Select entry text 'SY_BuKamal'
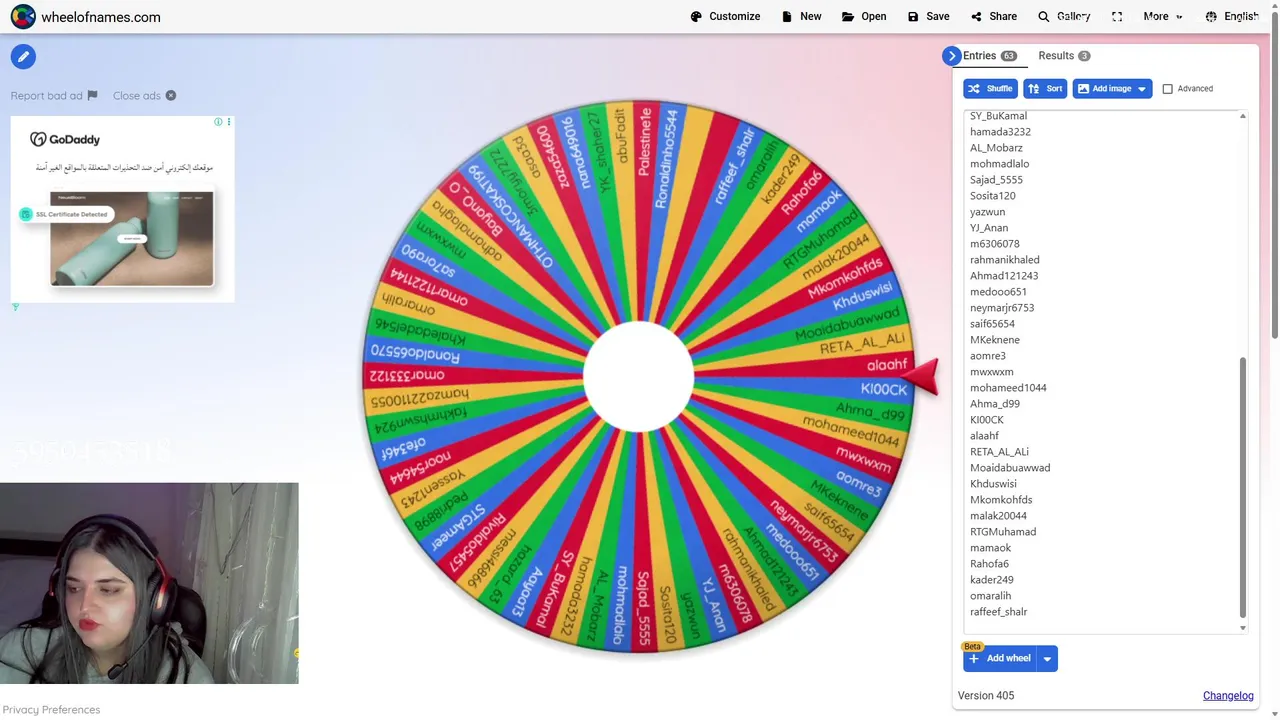 click(998, 116)
